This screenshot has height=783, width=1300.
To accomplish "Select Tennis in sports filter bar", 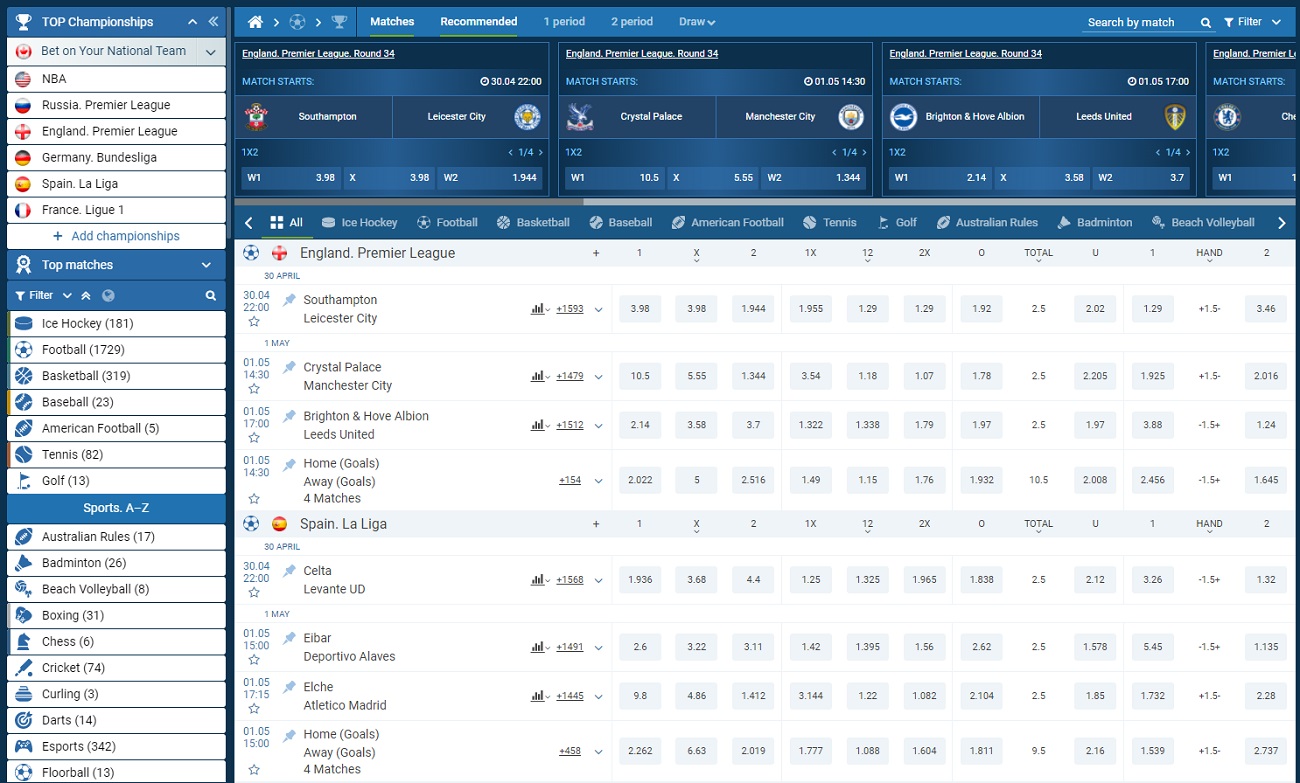I will pos(830,223).
